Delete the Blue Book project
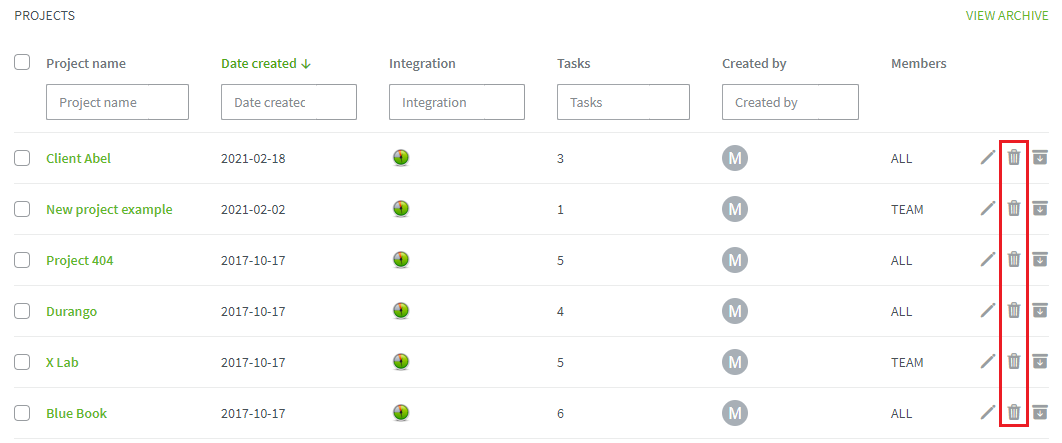Viewport: 1062px width, 443px height. [x=1013, y=413]
